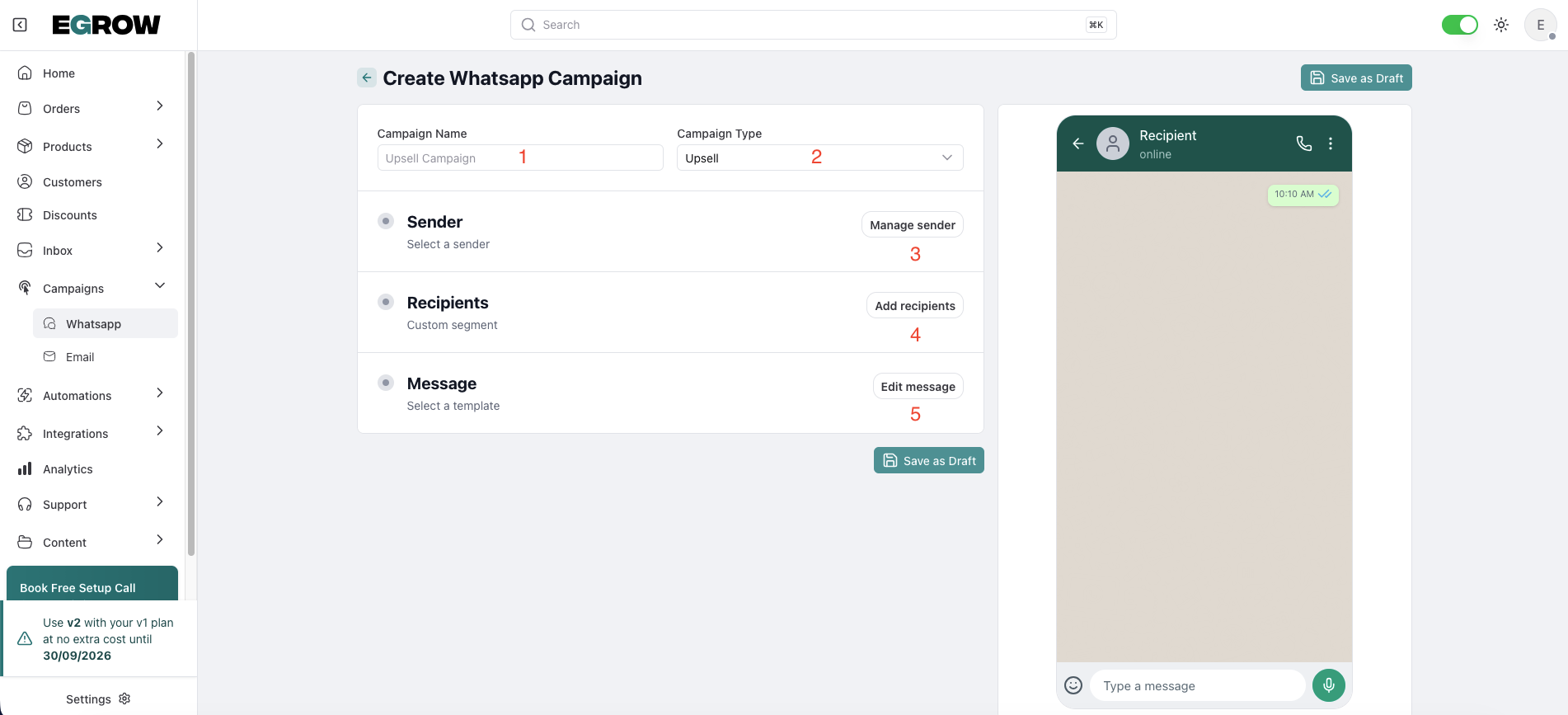Click the Campaign Name input field
The width and height of the screenshot is (1568, 715).
click(519, 158)
